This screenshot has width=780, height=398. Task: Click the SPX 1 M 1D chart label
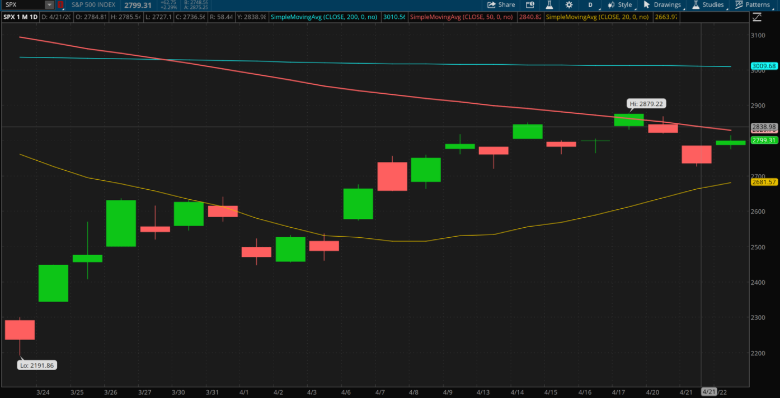click(19, 17)
